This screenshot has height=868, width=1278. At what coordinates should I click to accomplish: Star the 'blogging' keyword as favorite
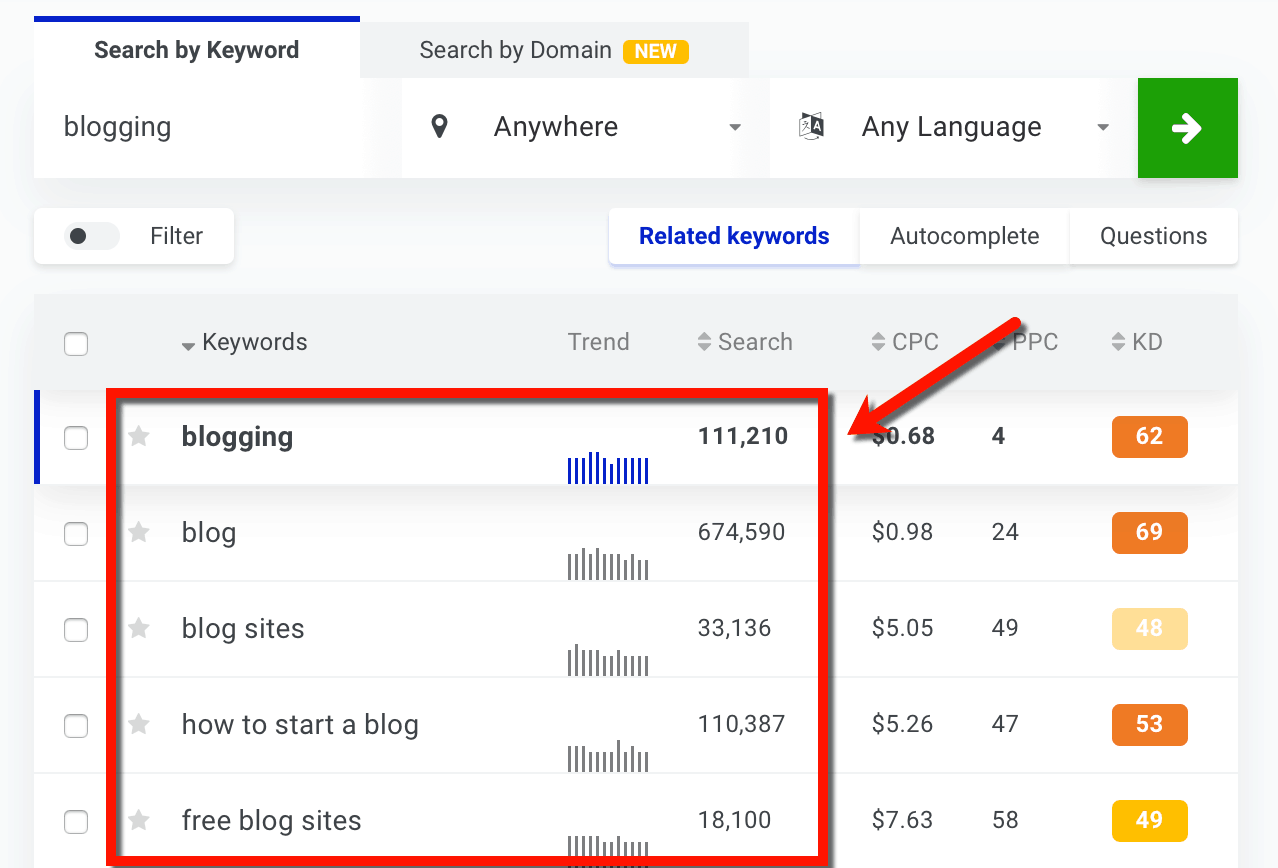coord(139,437)
